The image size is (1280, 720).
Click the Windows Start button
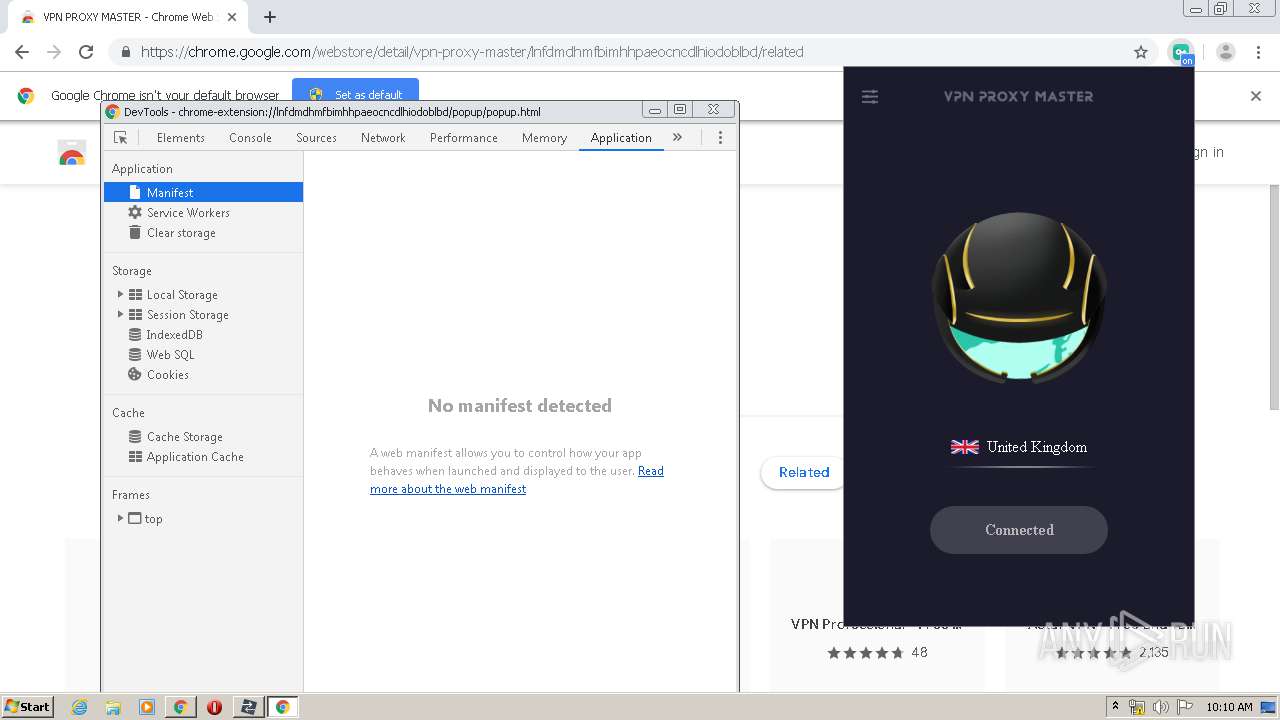28,707
